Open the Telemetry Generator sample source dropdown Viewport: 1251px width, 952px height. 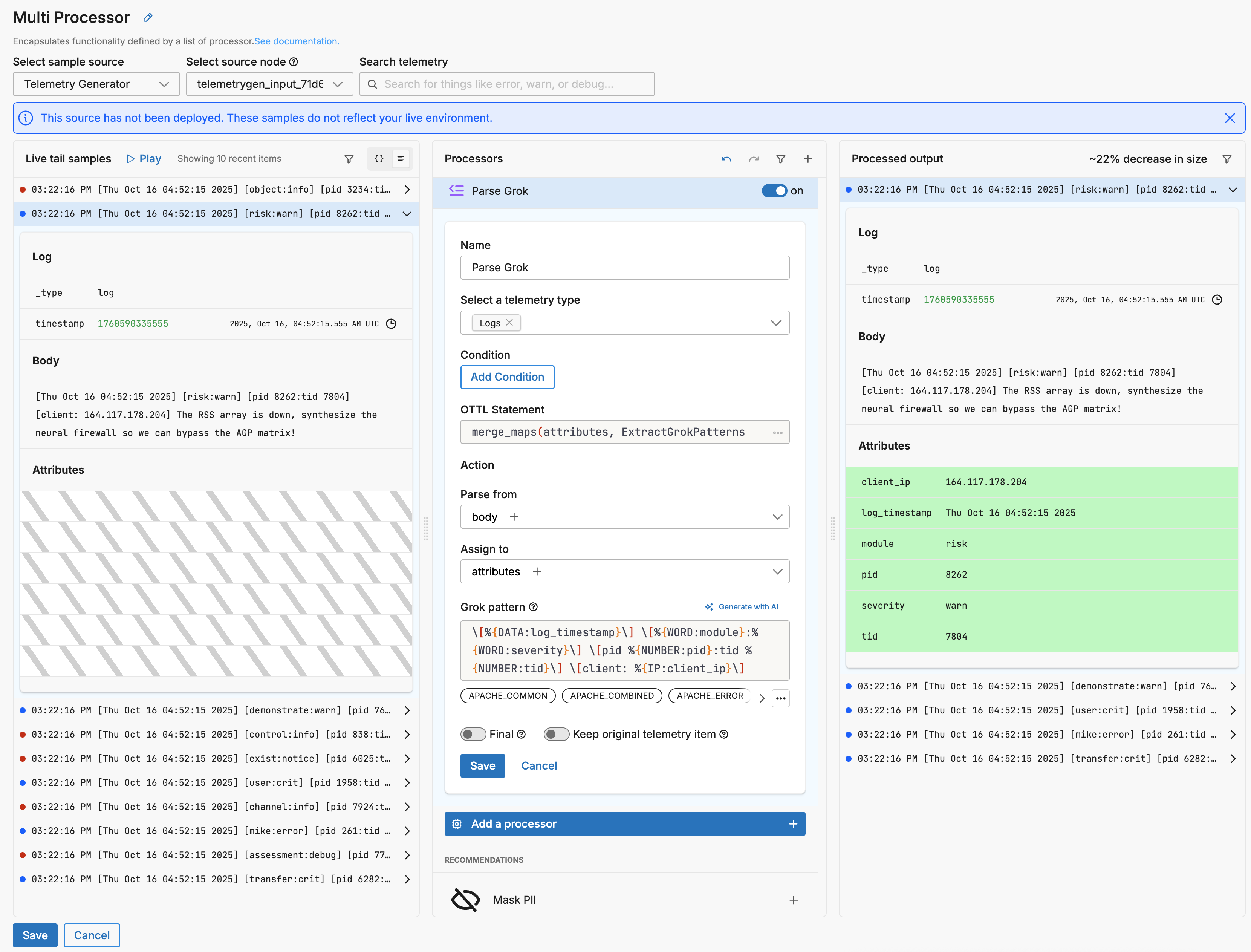click(96, 84)
